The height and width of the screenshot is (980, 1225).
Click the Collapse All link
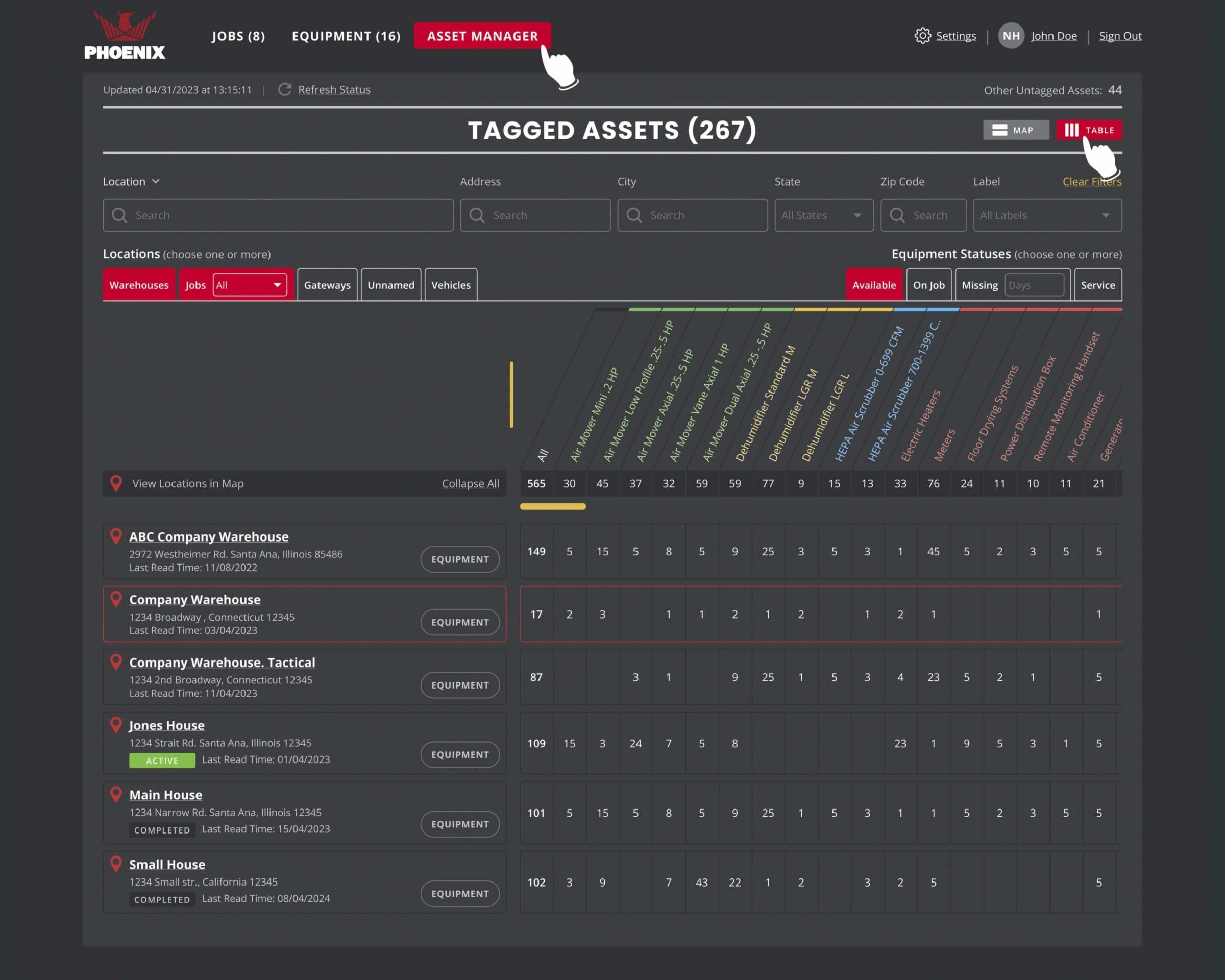tap(470, 483)
